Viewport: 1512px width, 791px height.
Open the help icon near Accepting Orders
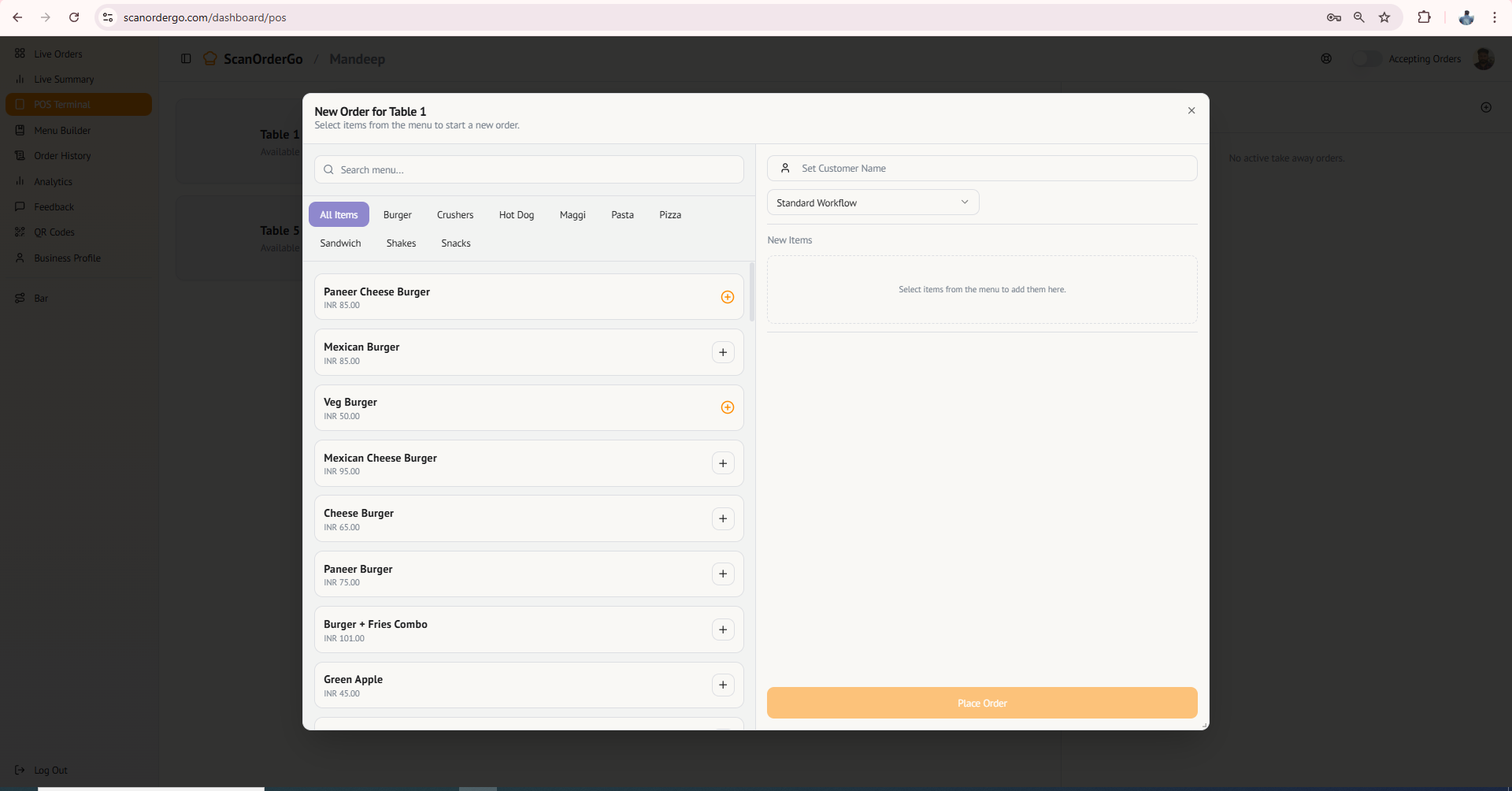(x=1327, y=58)
